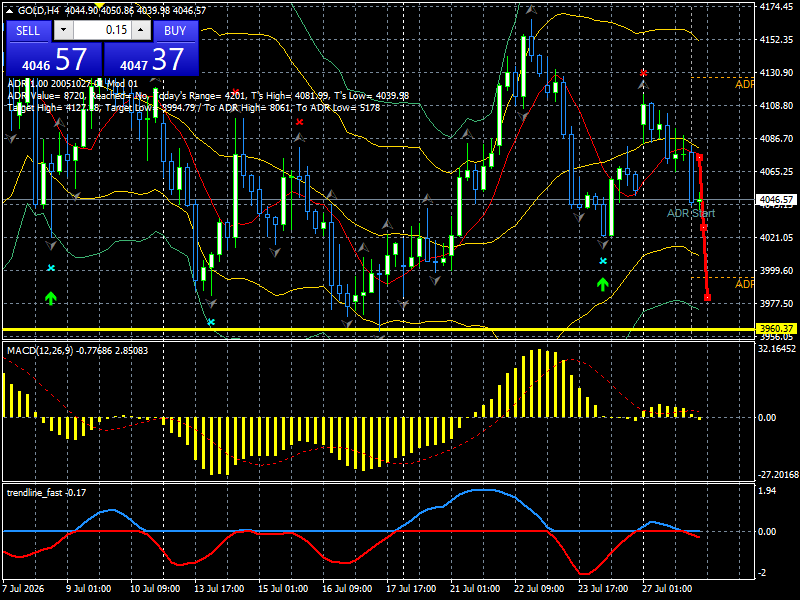Click the 21 Jul 01:00 time label

pyautogui.click(x=475, y=588)
